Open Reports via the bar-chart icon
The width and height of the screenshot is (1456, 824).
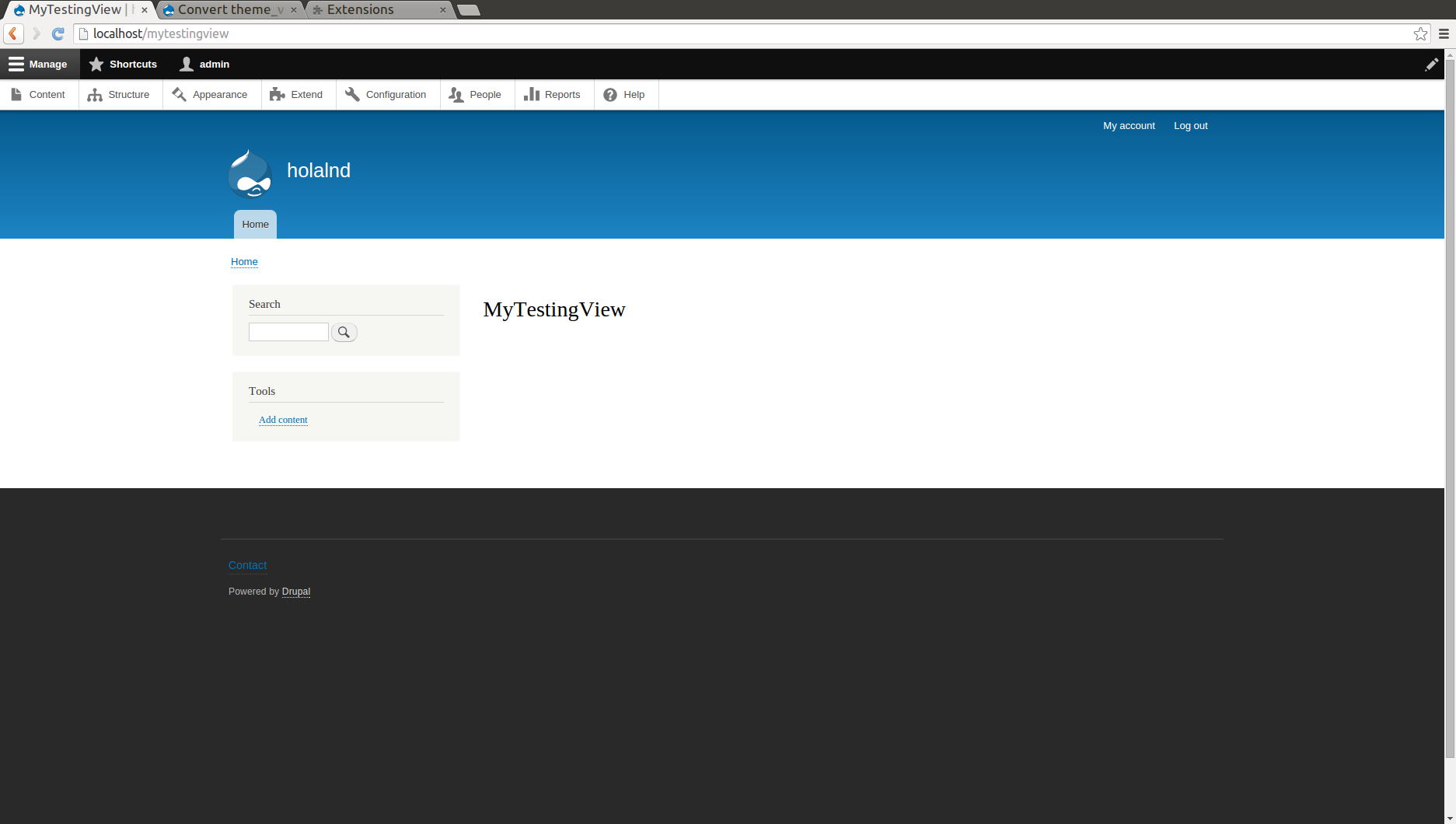click(x=532, y=94)
